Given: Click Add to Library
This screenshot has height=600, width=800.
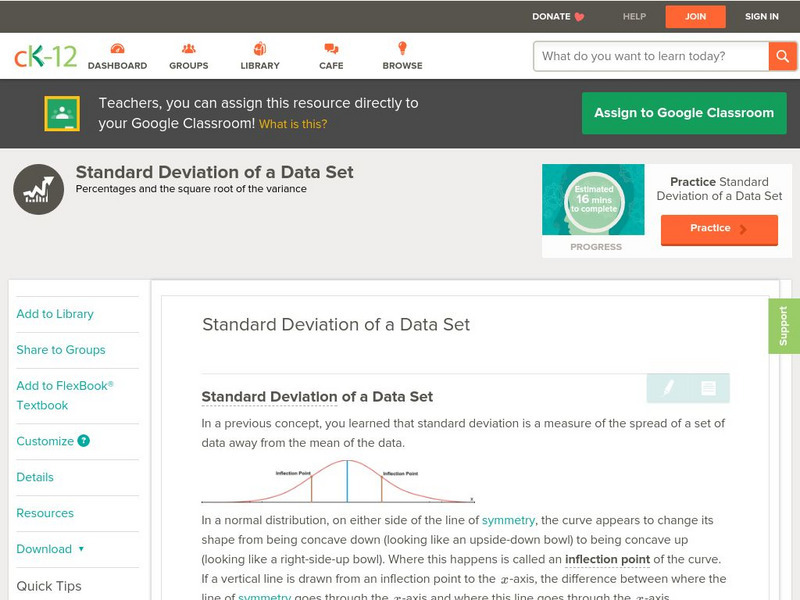Looking at the screenshot, I should pos(55,314).
